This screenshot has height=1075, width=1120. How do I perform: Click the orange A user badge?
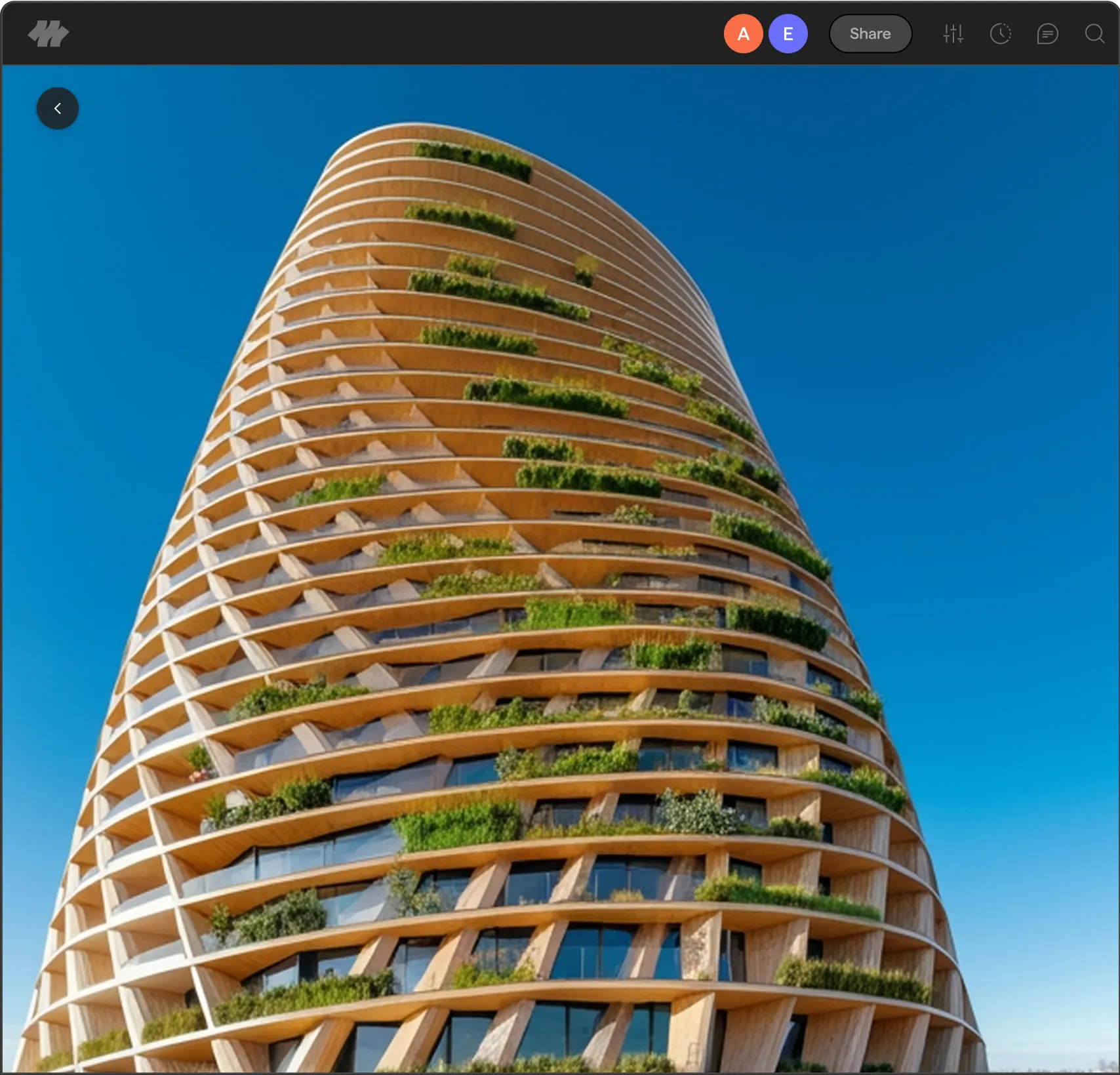tap(744, 33)
